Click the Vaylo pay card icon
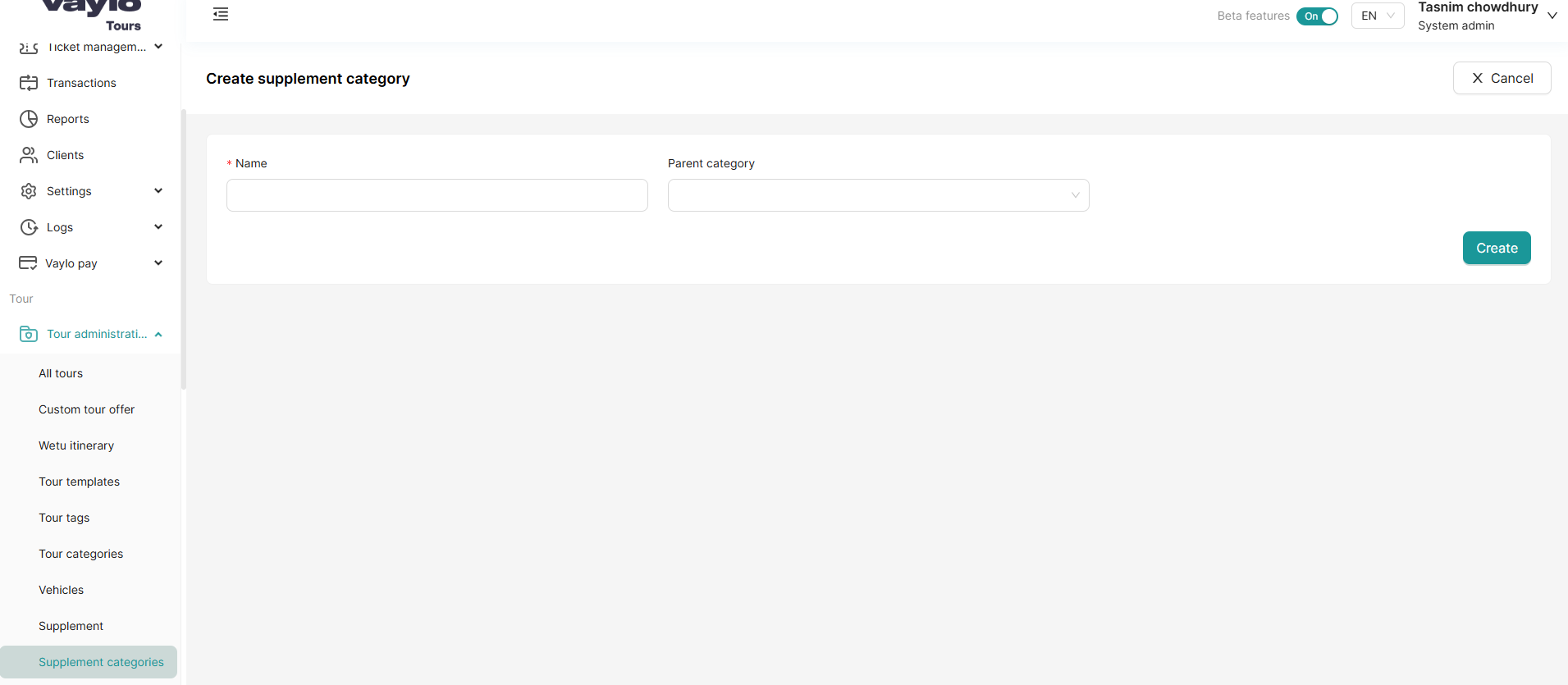This screenshot has width=1568, height=685. point(28,263)
